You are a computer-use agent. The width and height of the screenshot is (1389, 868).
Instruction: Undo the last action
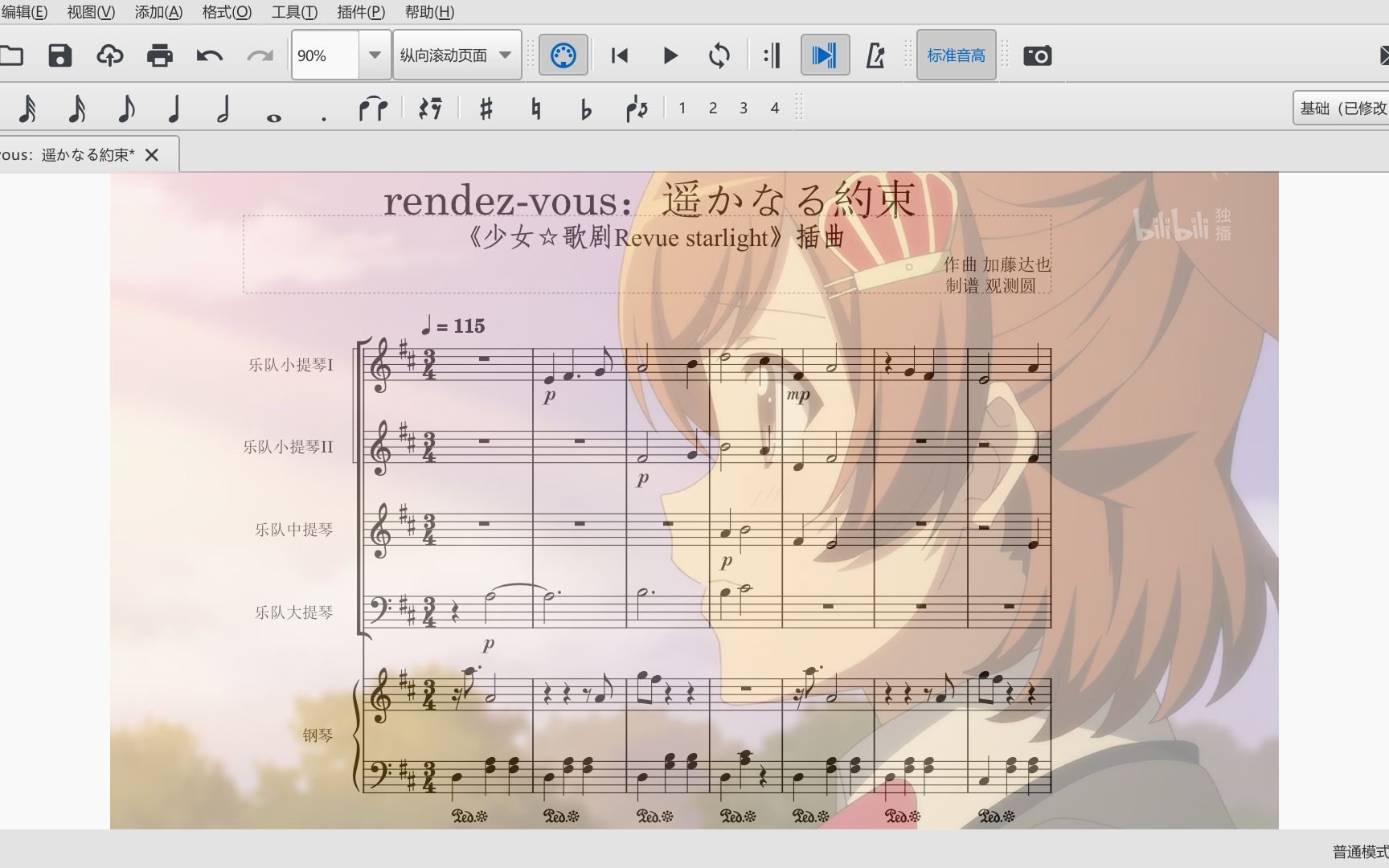(210, 55)
